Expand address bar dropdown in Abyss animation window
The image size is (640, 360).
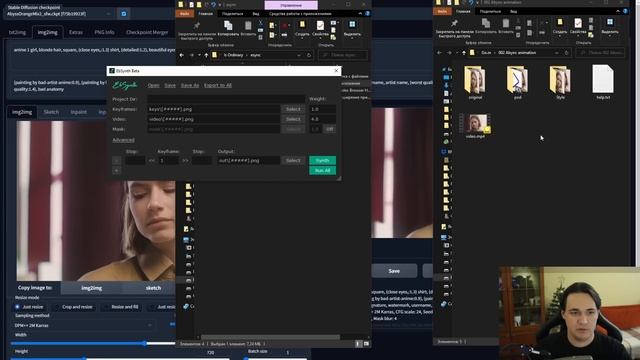point(557,53)
